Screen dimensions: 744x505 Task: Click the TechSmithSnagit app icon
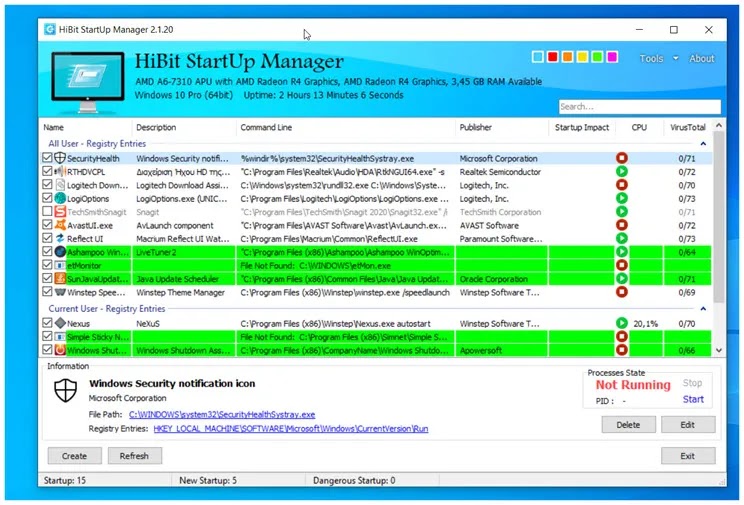60,212
